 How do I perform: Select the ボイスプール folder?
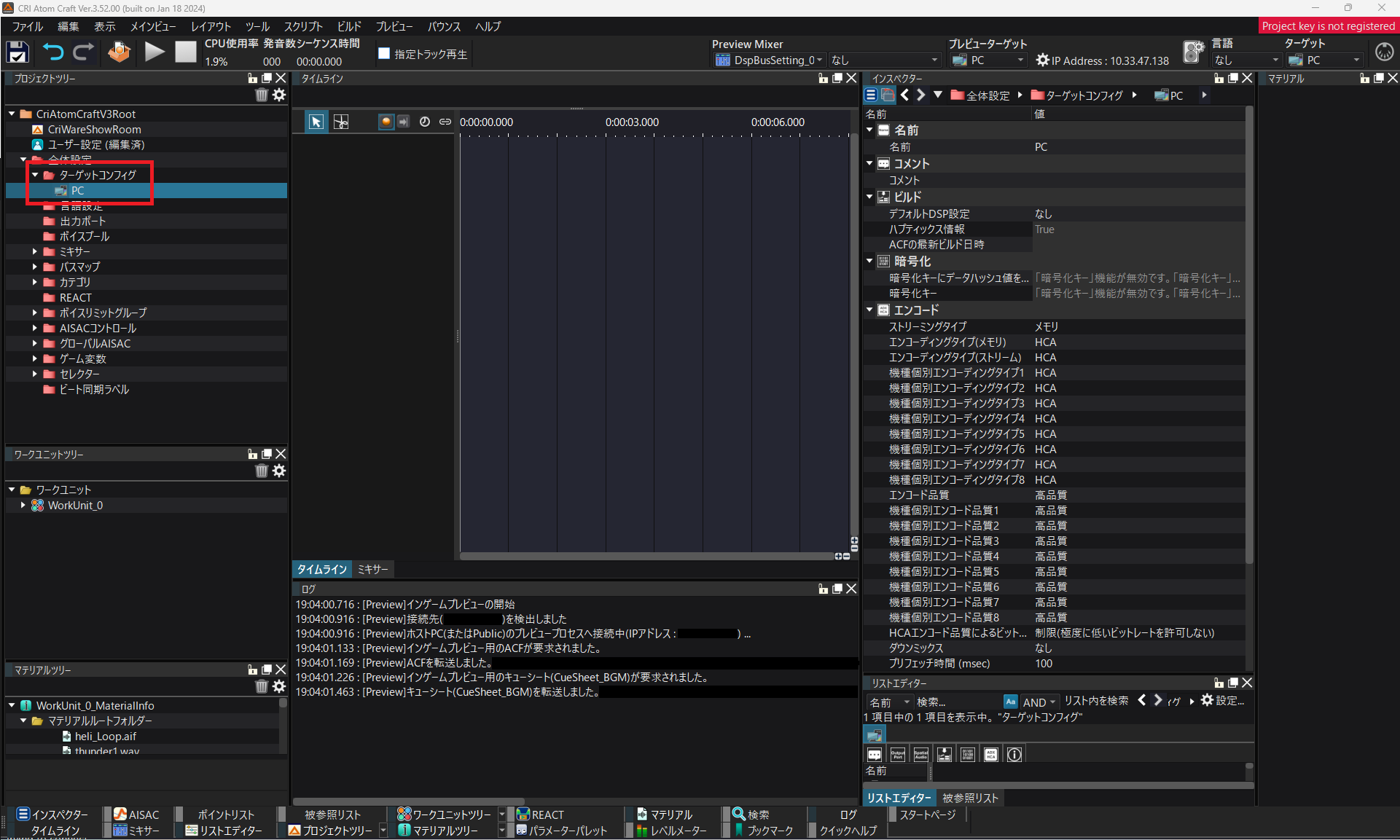tap(85, 236)
